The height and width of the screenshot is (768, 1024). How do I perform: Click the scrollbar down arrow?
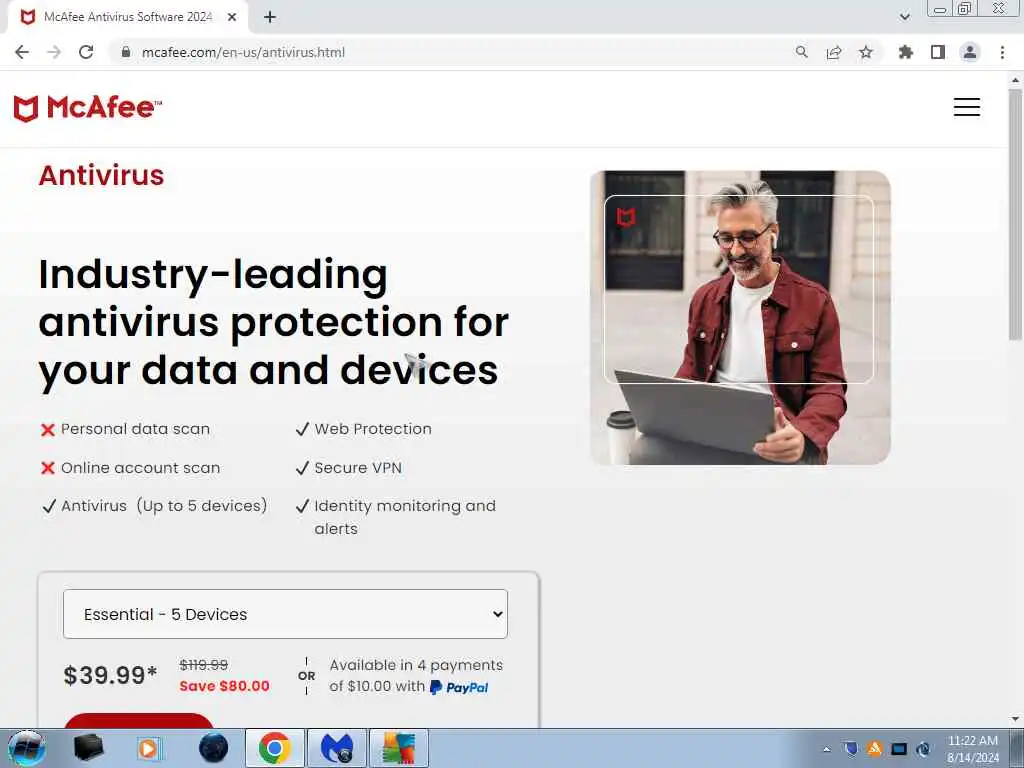[x=1015, y=719]
